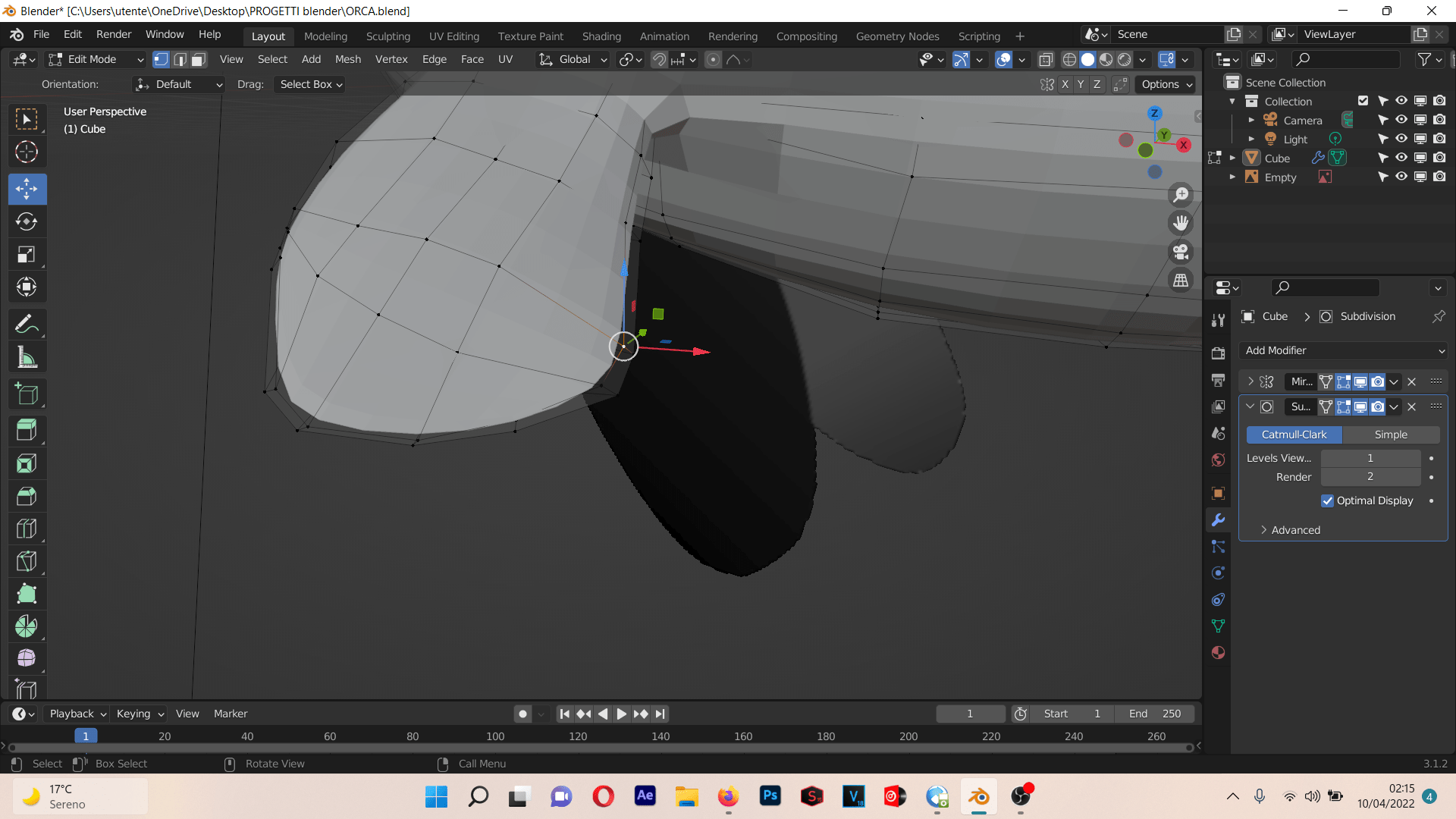
Task: Switch to face select mode
Action: point(199,59)
